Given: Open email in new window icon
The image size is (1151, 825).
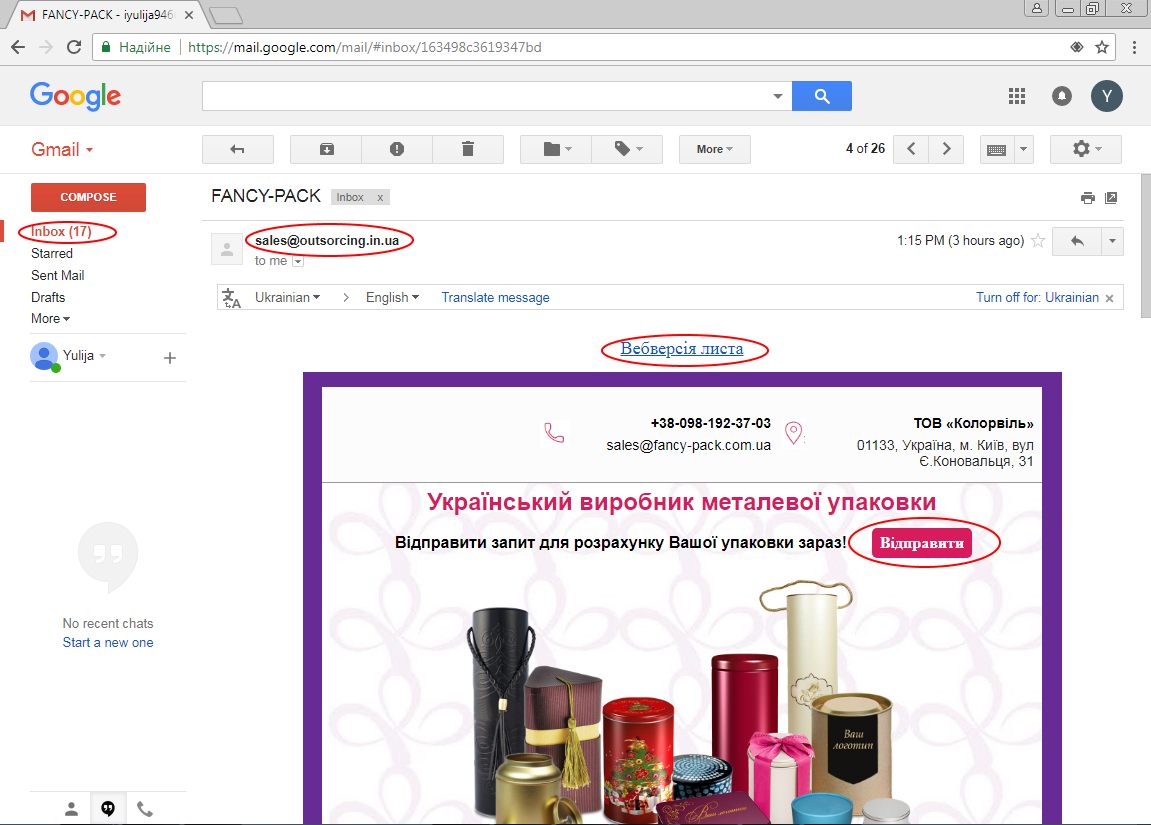Looking at the screenshot, I should 1111,198.
